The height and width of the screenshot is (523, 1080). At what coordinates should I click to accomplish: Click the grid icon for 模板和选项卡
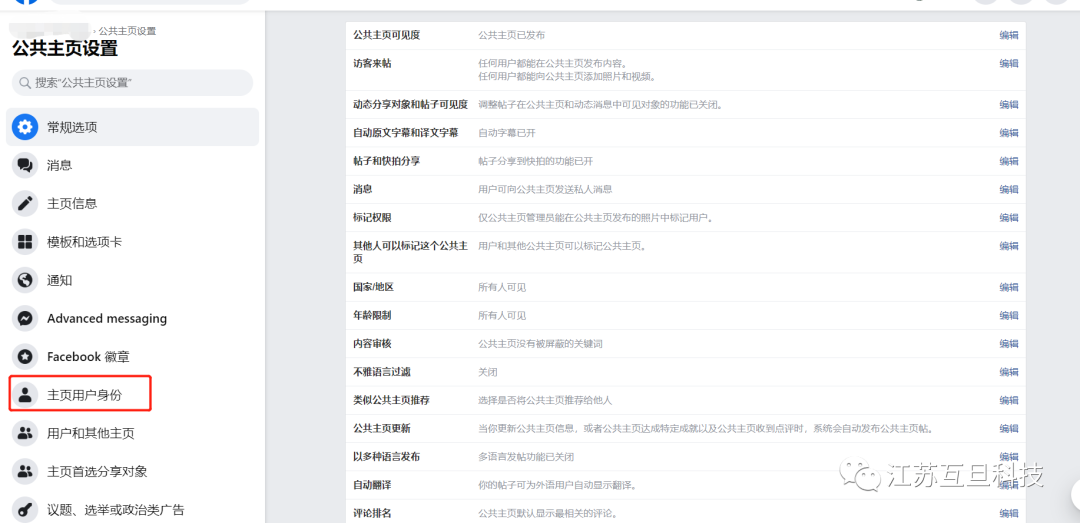(x=25, y=242)
